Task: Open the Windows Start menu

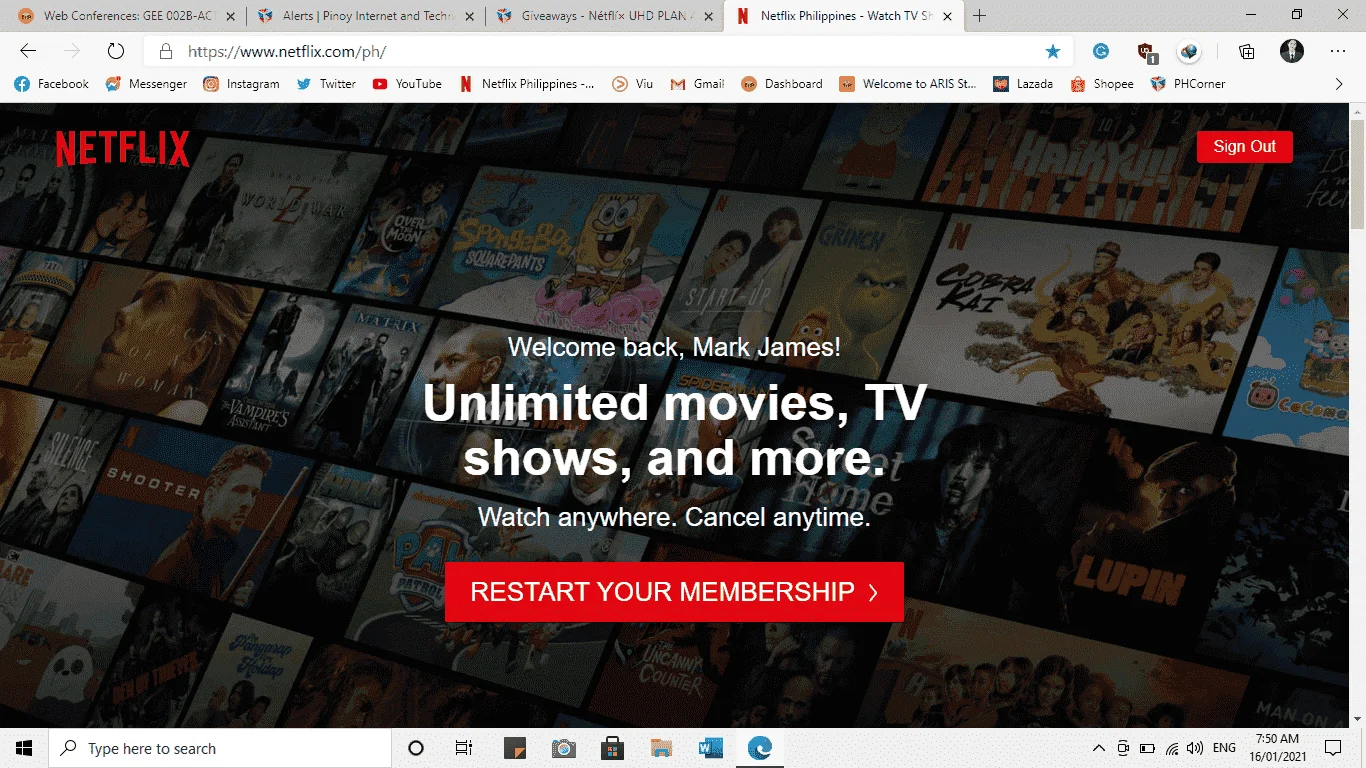Action: 24,748
